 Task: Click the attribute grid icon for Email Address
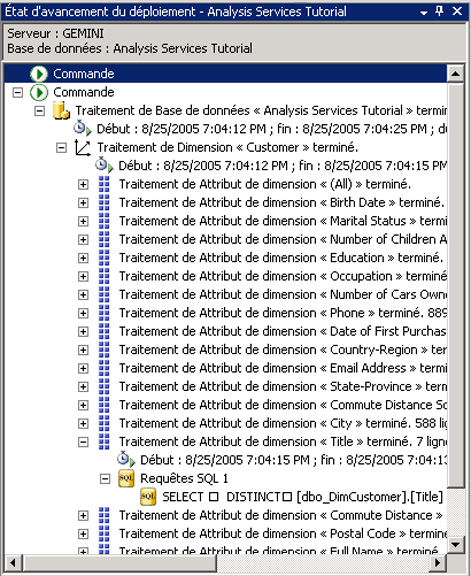[104, 368]
